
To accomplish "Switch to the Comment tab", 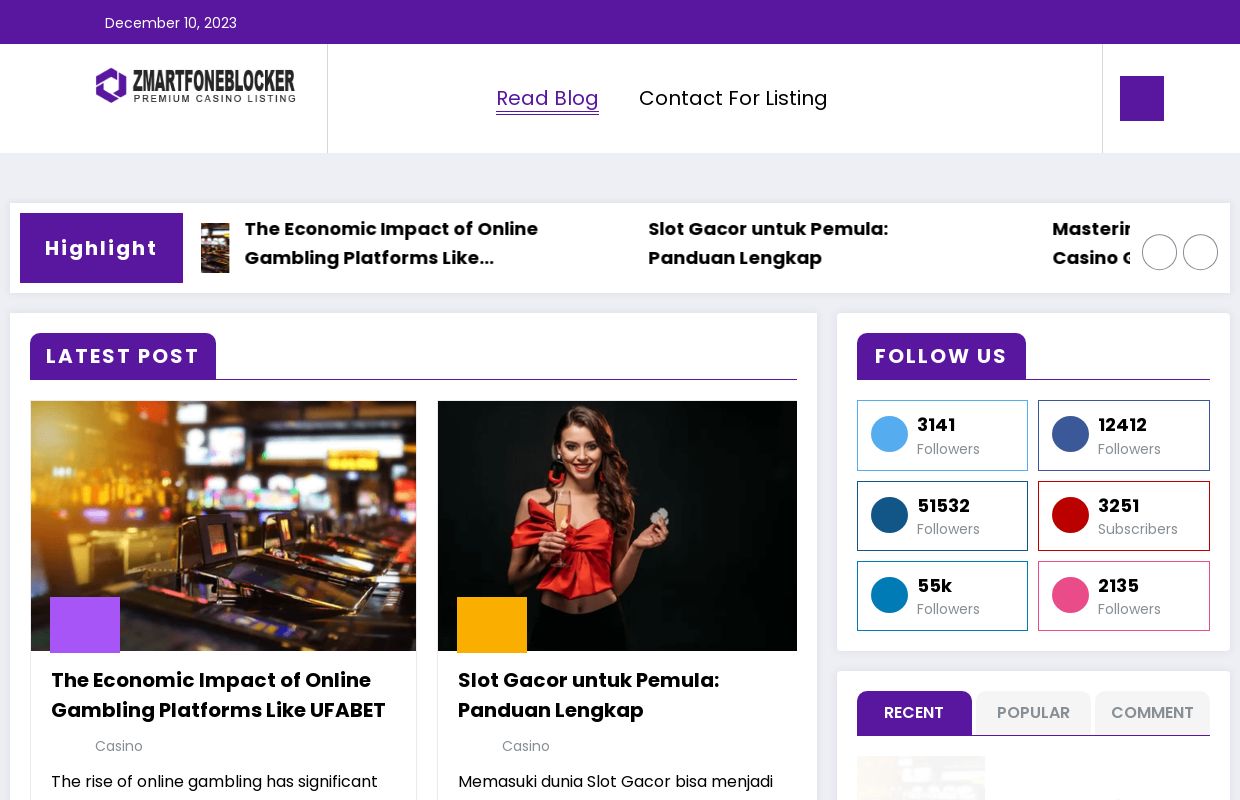I will pyautogui.click(x=1152, y=712).
